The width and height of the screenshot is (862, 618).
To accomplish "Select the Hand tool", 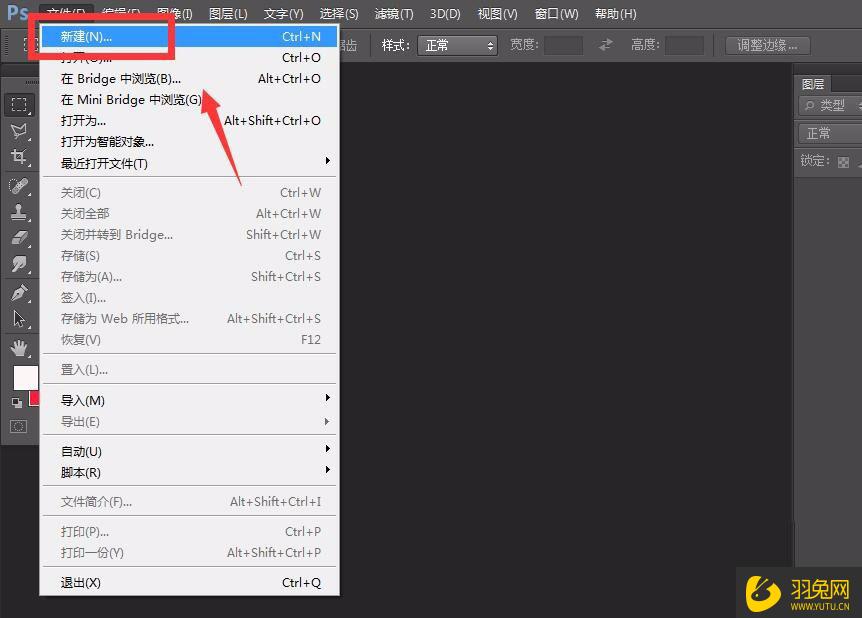I will 18,348.
